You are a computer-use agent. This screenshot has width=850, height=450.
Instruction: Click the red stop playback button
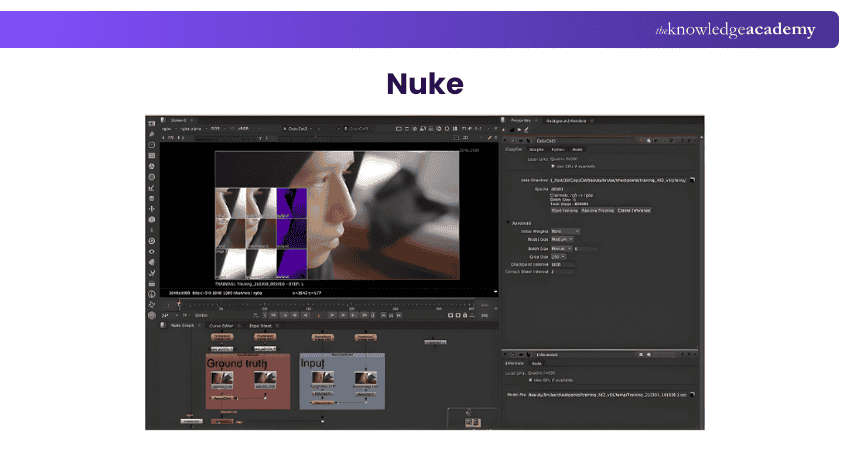tap(319, 315)
